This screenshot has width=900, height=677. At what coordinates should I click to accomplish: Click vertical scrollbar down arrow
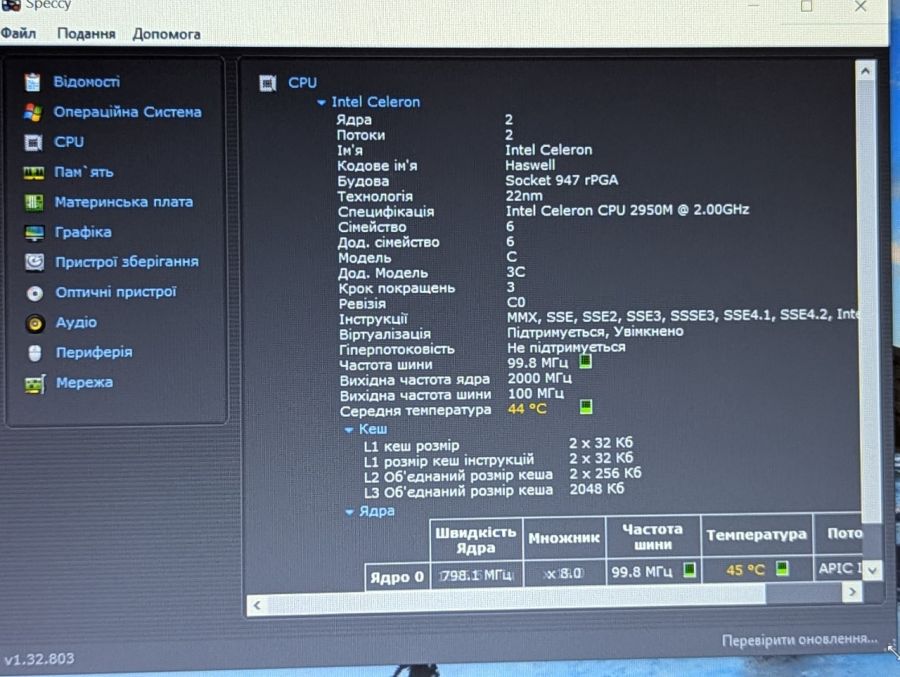click(872, 570)
